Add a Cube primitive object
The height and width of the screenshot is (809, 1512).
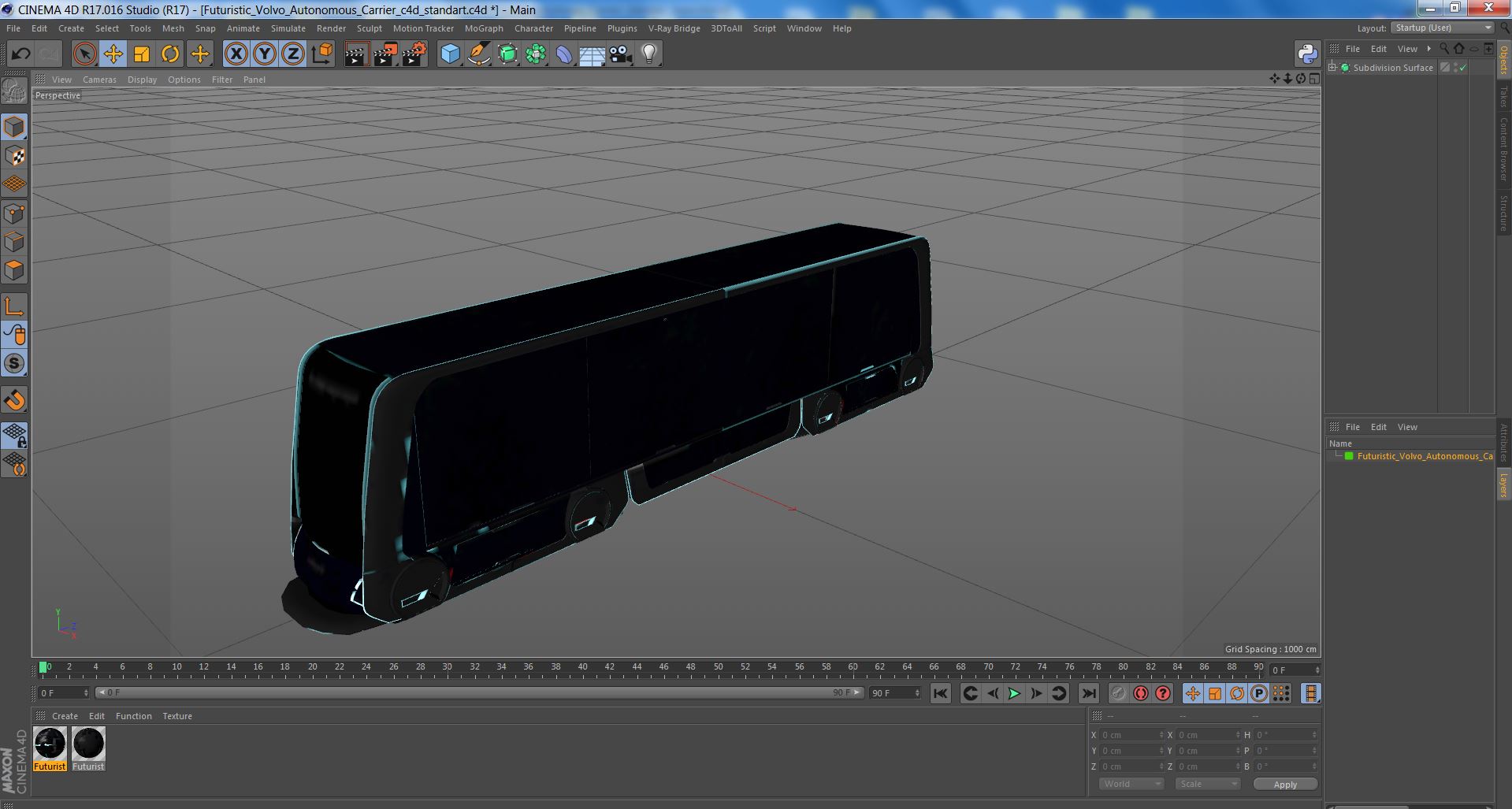click(450, 54)
